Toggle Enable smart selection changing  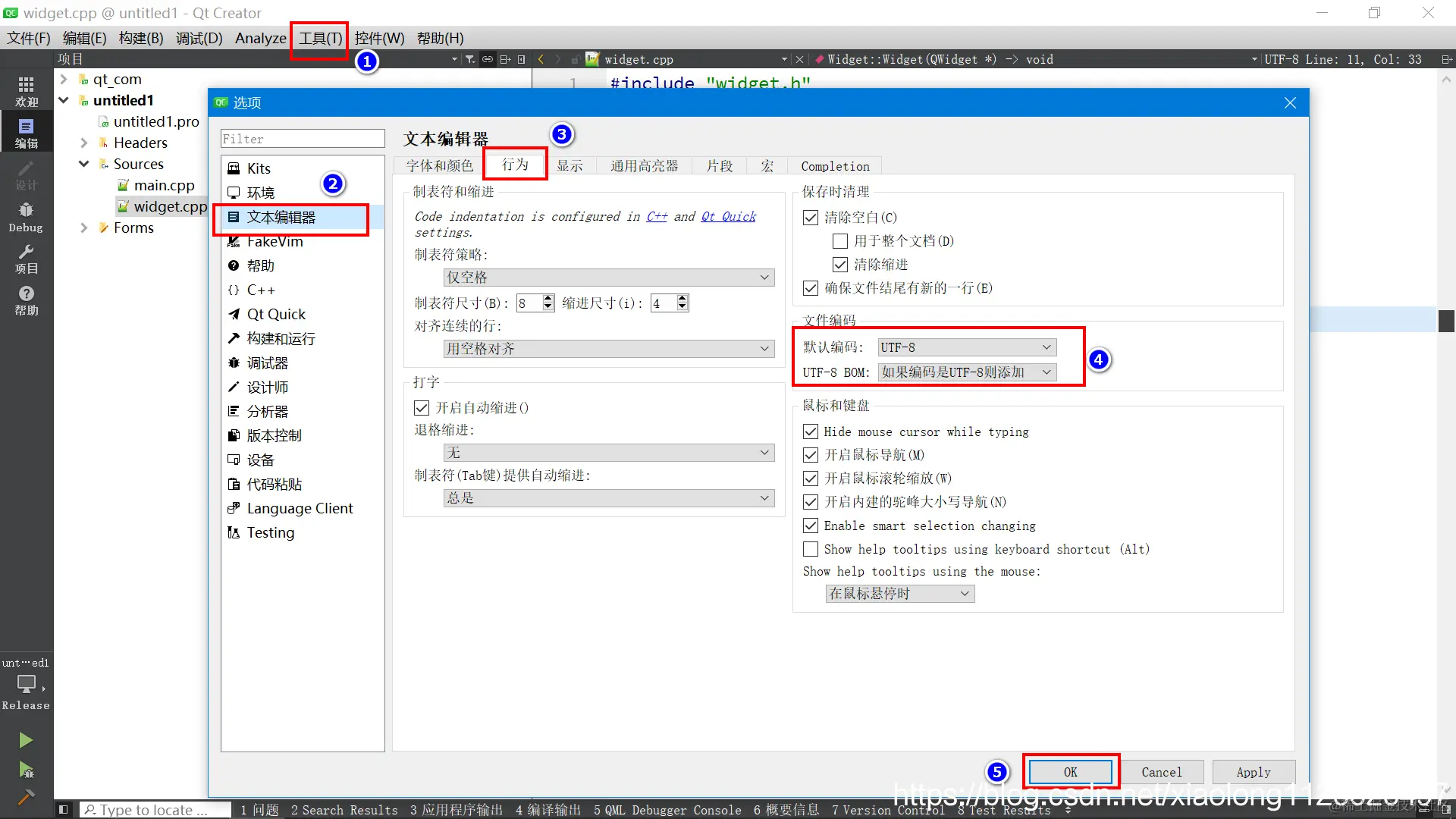tap(811, 526)
